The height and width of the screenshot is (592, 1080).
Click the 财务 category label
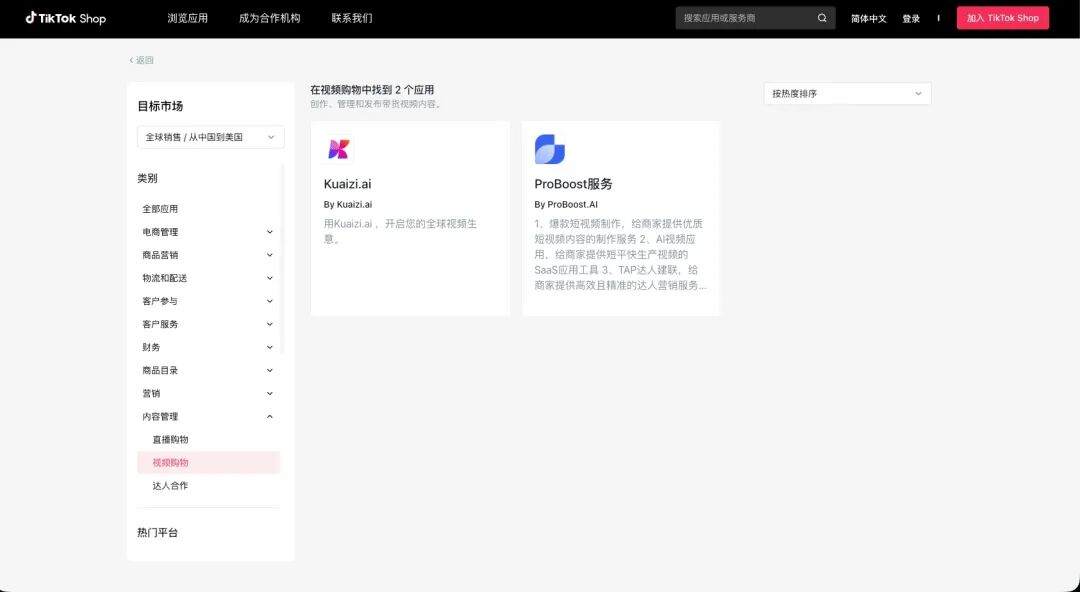pyautogui.click(x=152, y=347)
